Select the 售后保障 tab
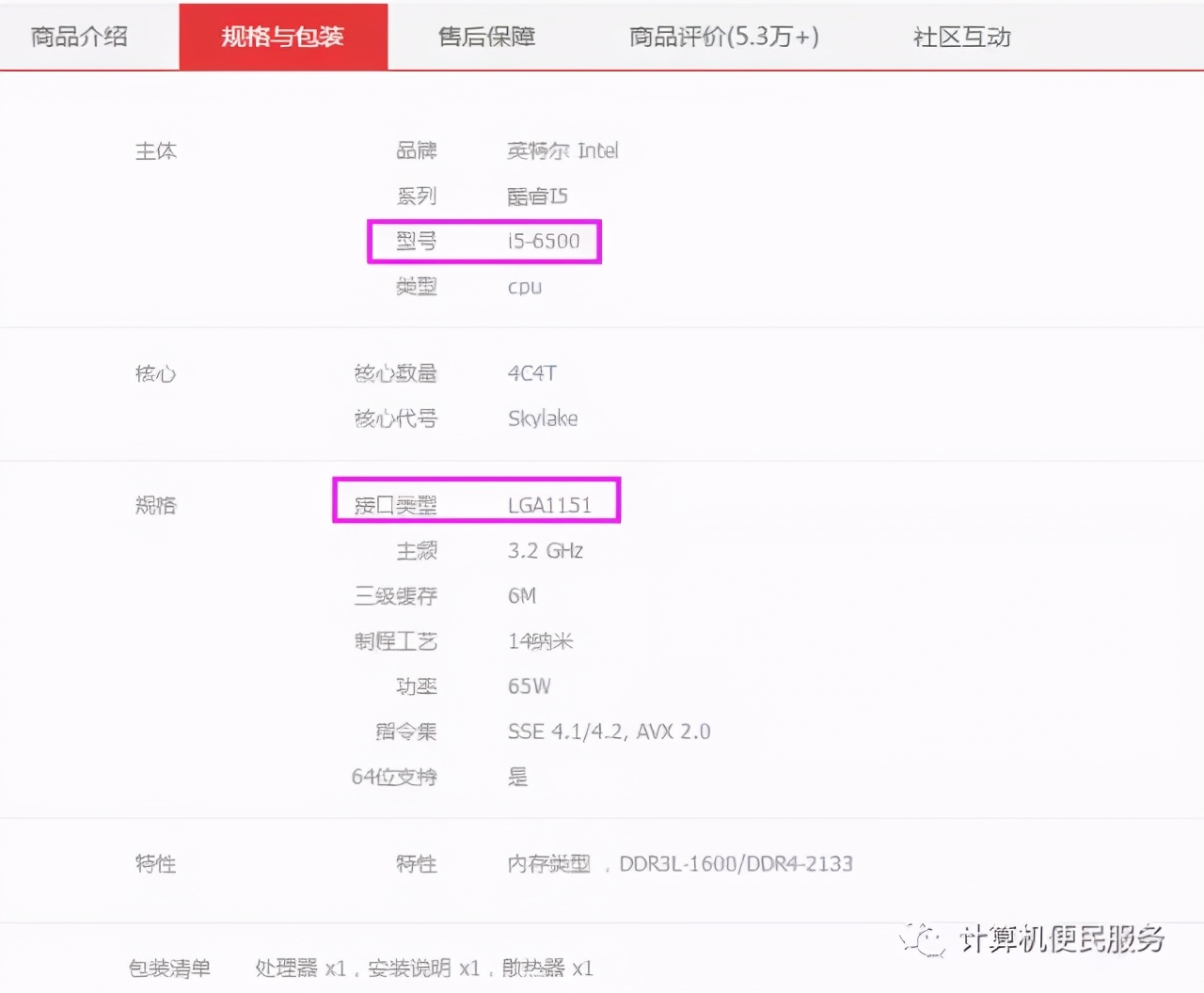1204x993 pixels. point(485,37)
